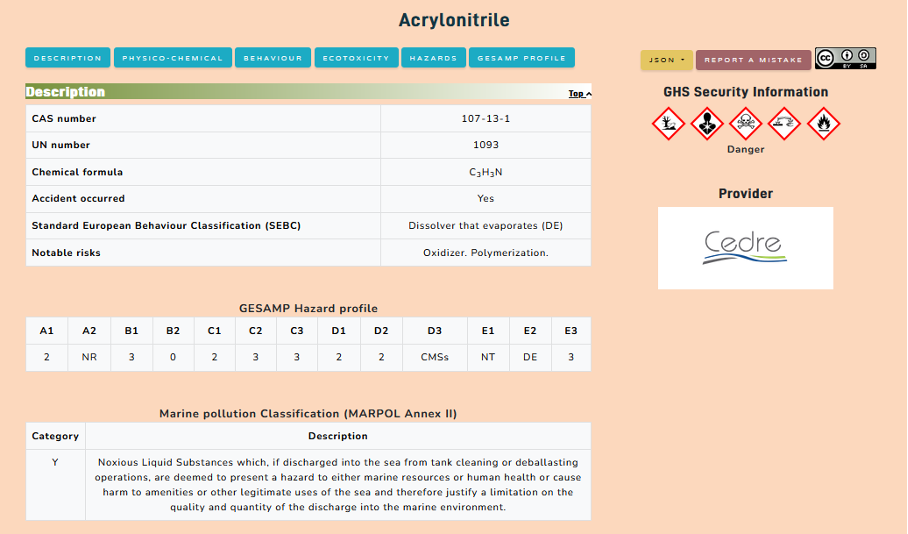Click the Cedre provider logo
This screenshot has height=534, width=908.
pos(745,247)
